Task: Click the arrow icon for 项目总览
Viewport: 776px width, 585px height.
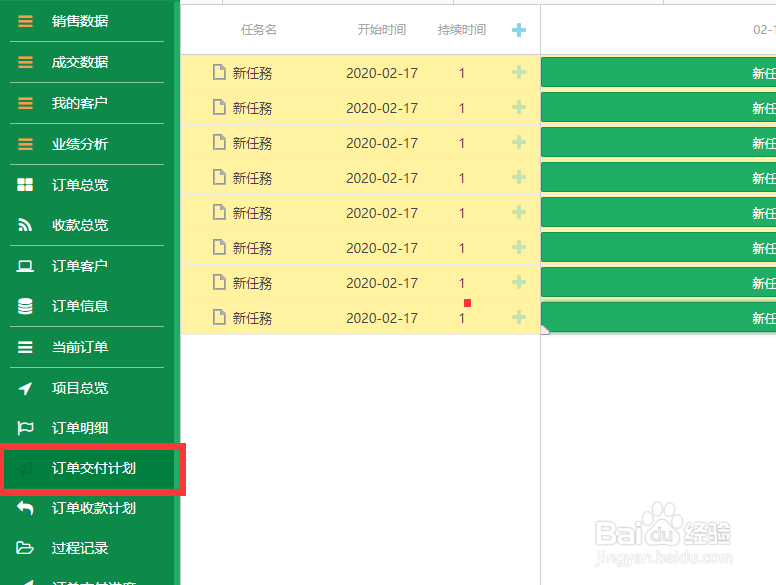Action: 25,388
